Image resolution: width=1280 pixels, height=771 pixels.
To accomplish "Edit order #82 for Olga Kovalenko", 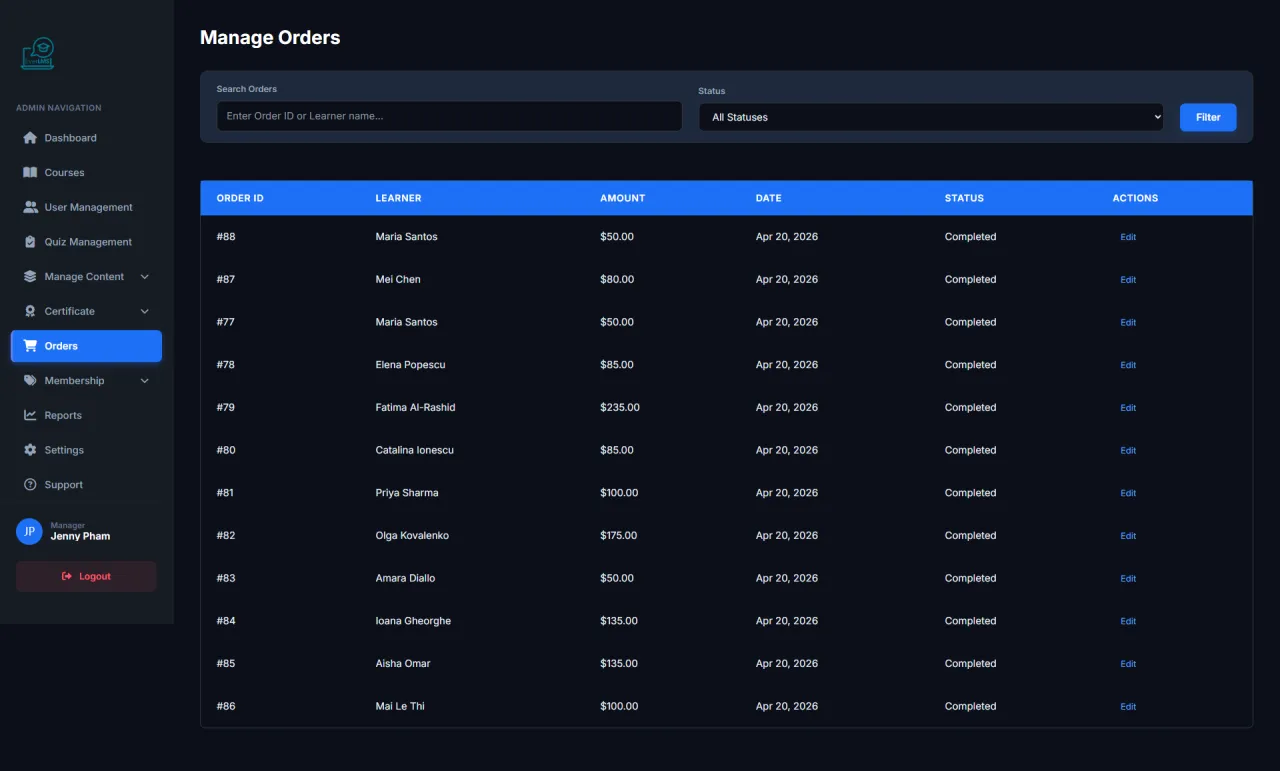I will 1128,536.
